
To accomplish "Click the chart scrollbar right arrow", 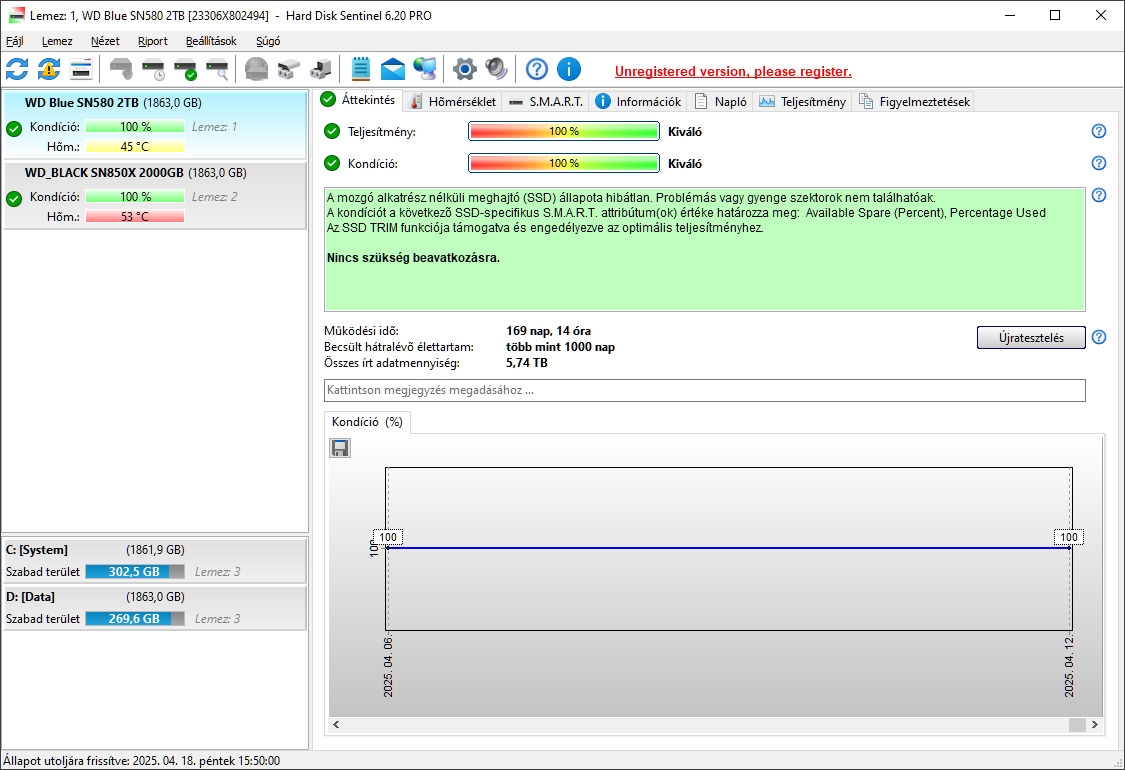I will (1095, 725).
